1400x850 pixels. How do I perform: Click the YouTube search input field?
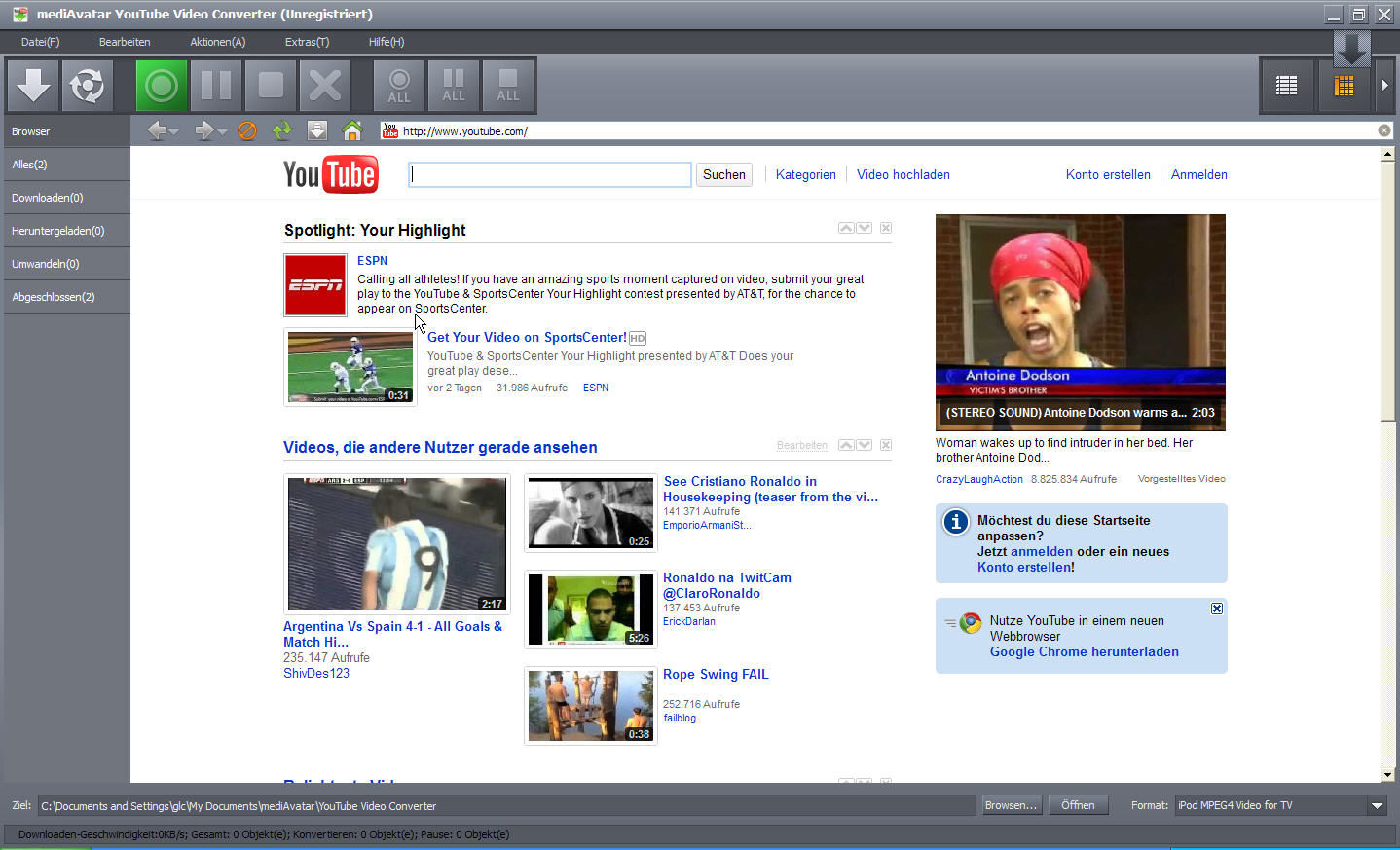pyautogui.click(x=550, y=175)
